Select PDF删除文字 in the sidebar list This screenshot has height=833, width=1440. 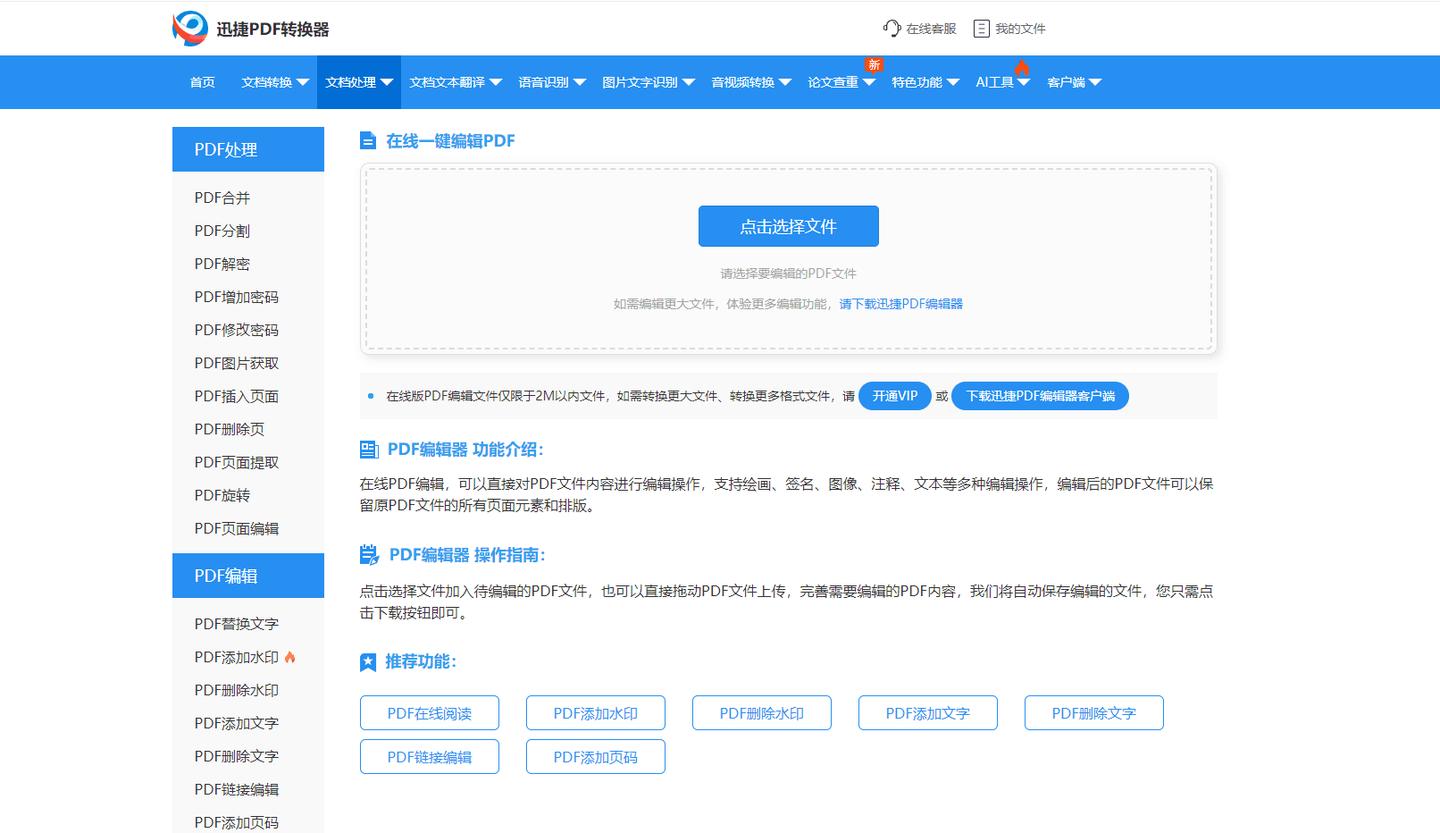[236, 756]
